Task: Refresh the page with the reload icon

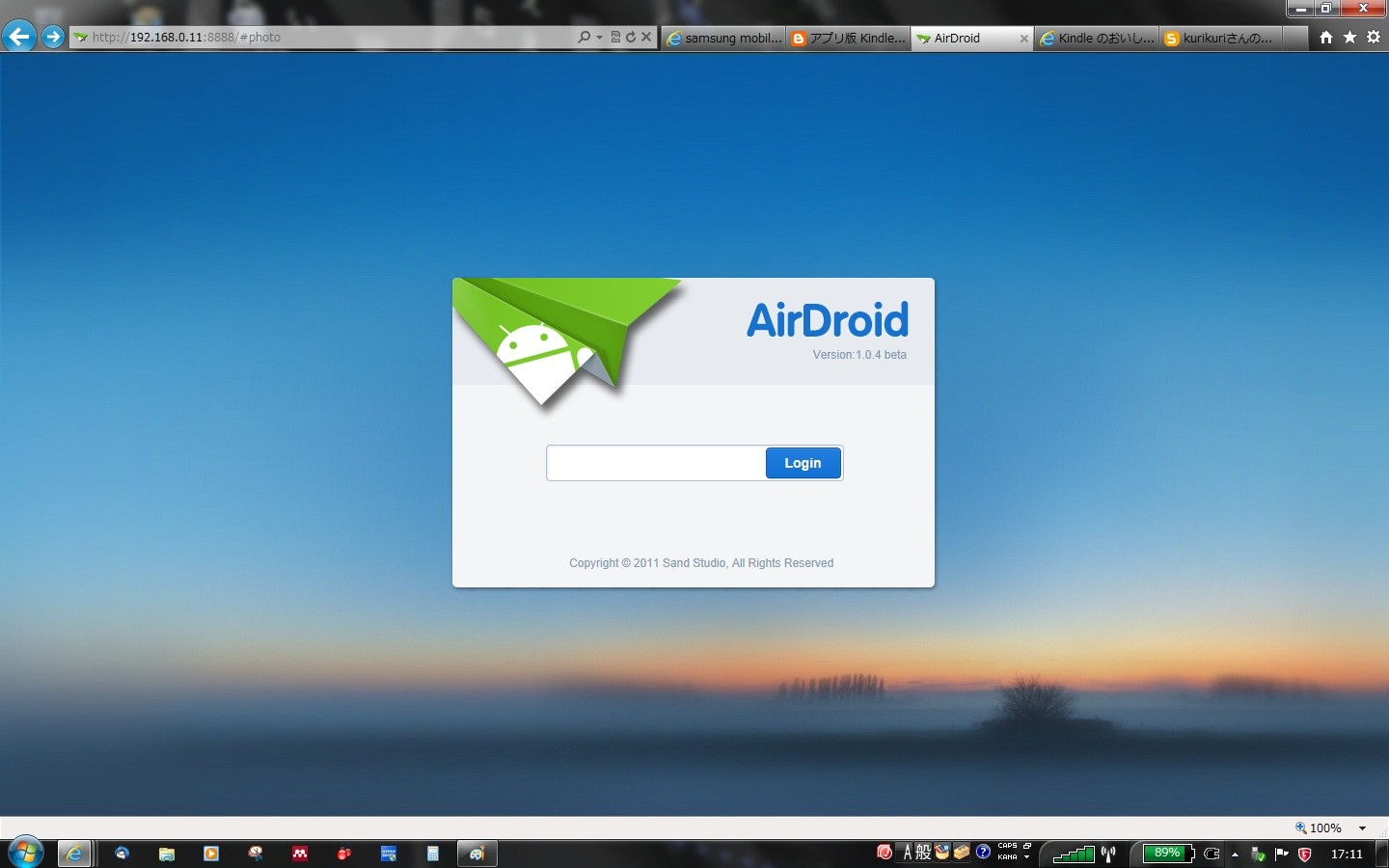Action: point(631,37)
